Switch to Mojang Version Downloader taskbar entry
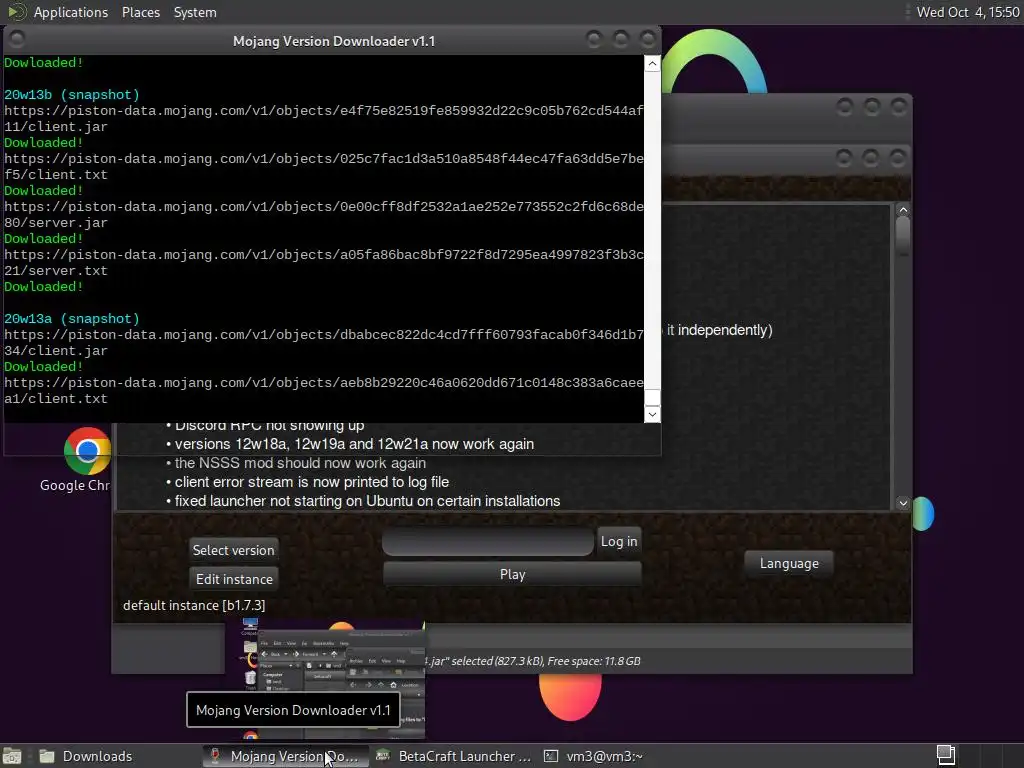Image resolution: width=1024 pixels, height=768 pixels. tap(283, 756)
